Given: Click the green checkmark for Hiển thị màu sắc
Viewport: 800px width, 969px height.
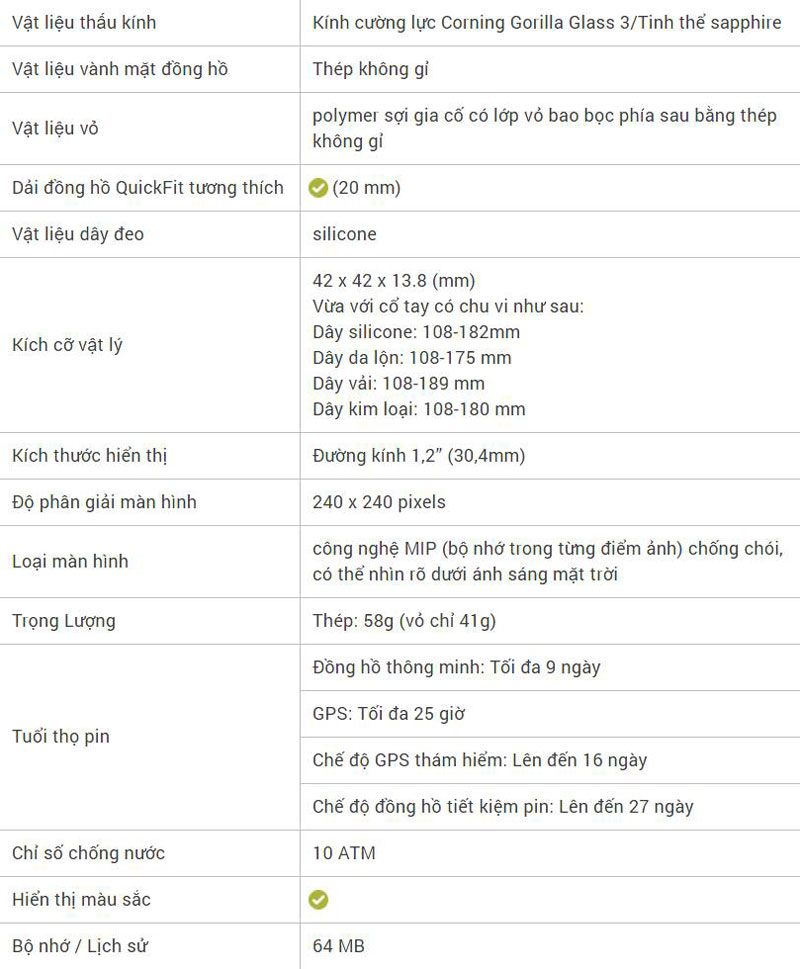Looking at the screenshot, I should pos(318,900).
